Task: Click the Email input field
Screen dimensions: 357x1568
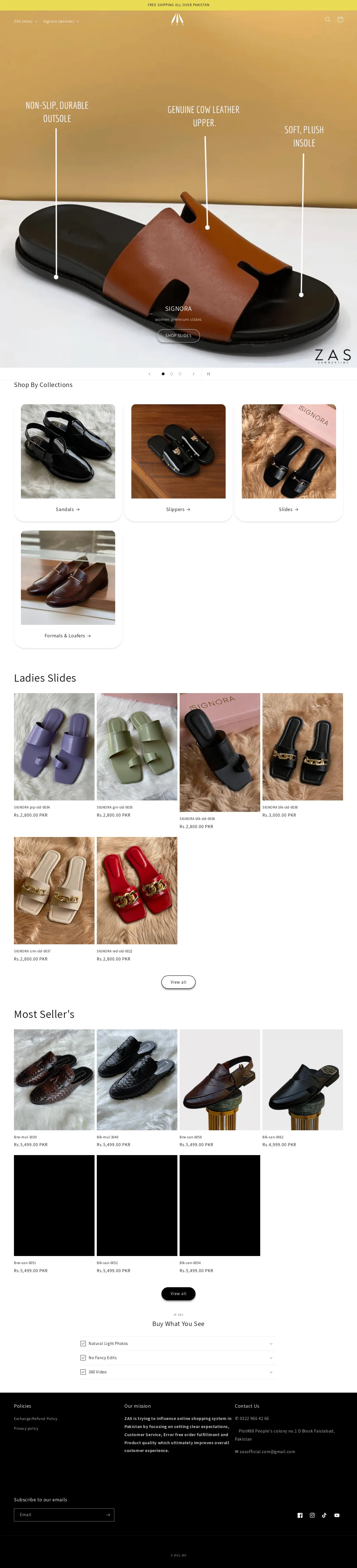Action: click(59, 1514)
